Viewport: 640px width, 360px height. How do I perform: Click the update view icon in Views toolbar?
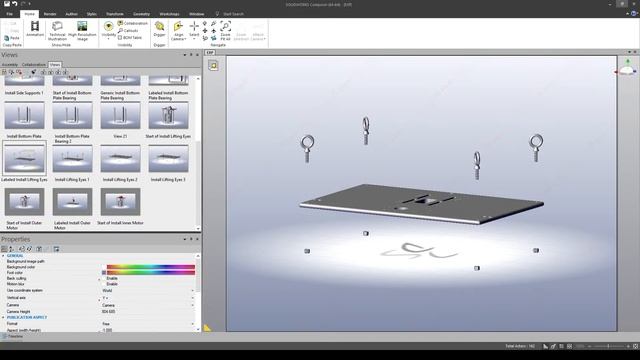pos(11,72)
